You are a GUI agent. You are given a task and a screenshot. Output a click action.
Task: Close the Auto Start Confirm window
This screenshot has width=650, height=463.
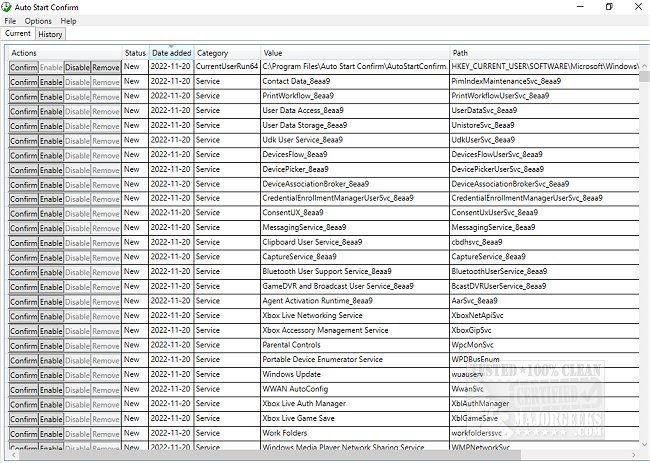(638, 7)
